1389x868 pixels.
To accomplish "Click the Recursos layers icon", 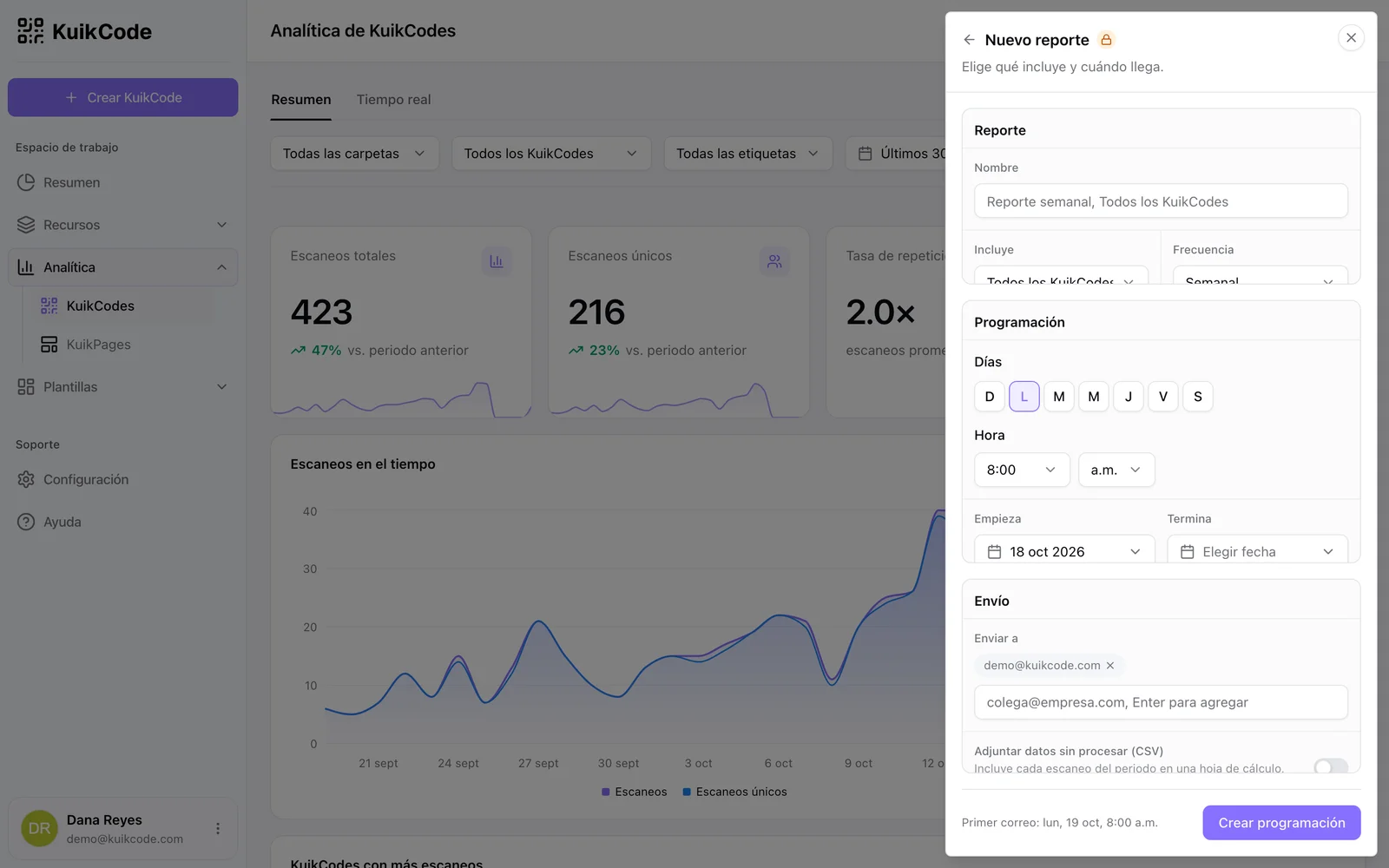I will 26,225.
